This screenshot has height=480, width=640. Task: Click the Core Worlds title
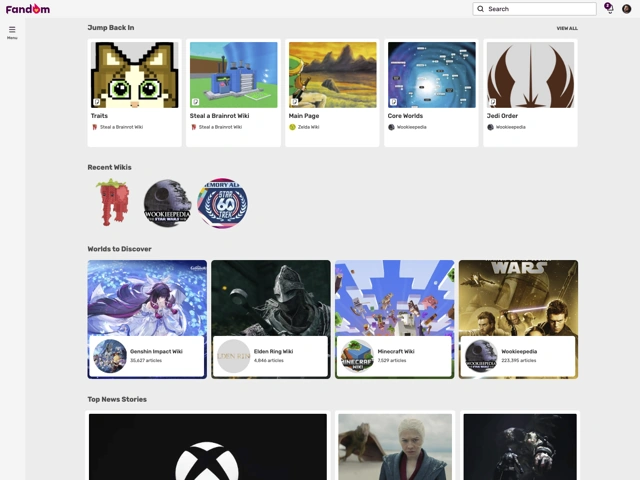(x=405, y=116)
